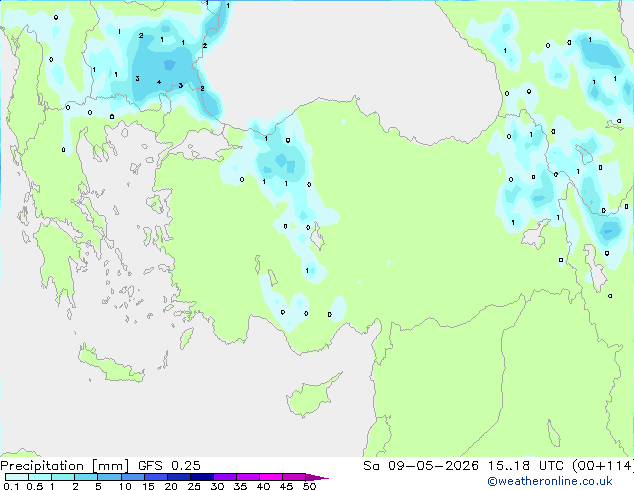Pick the 25–30 mm dark navy swatch
Viewport: 634px width, 490px height.
pos(202,477)
